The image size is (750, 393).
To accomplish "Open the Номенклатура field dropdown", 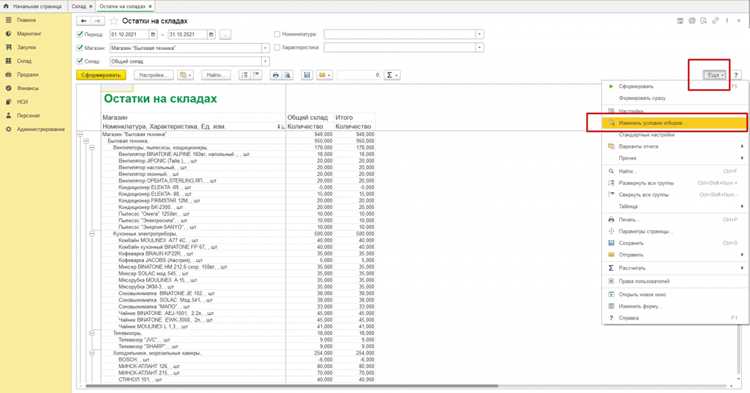I will (x=479, y=34).
